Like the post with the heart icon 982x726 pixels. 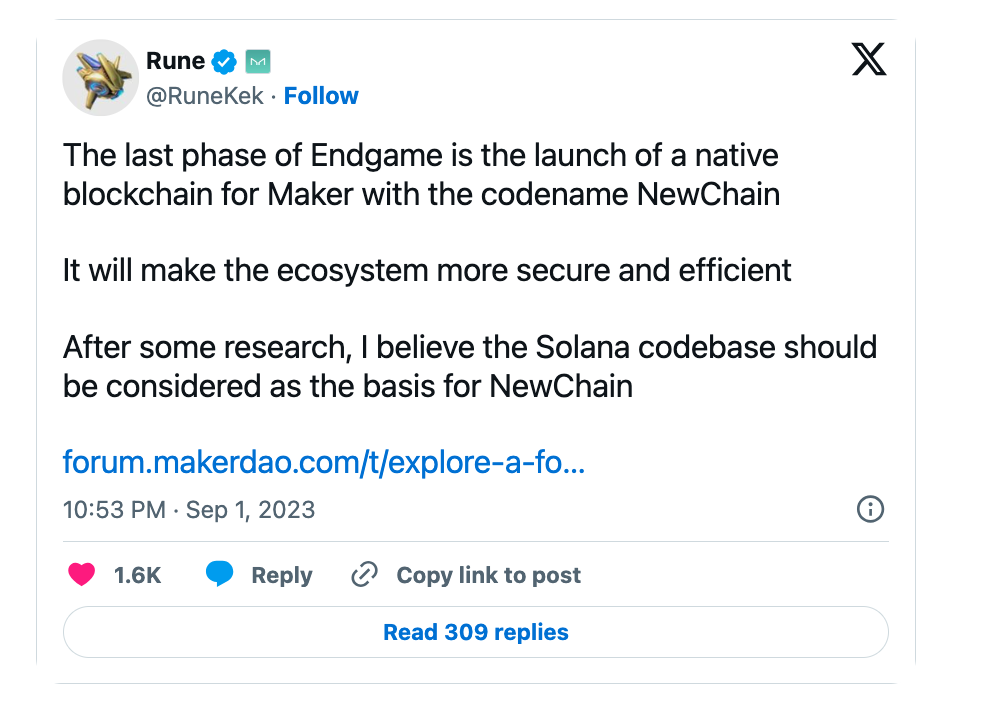point(81,575)
